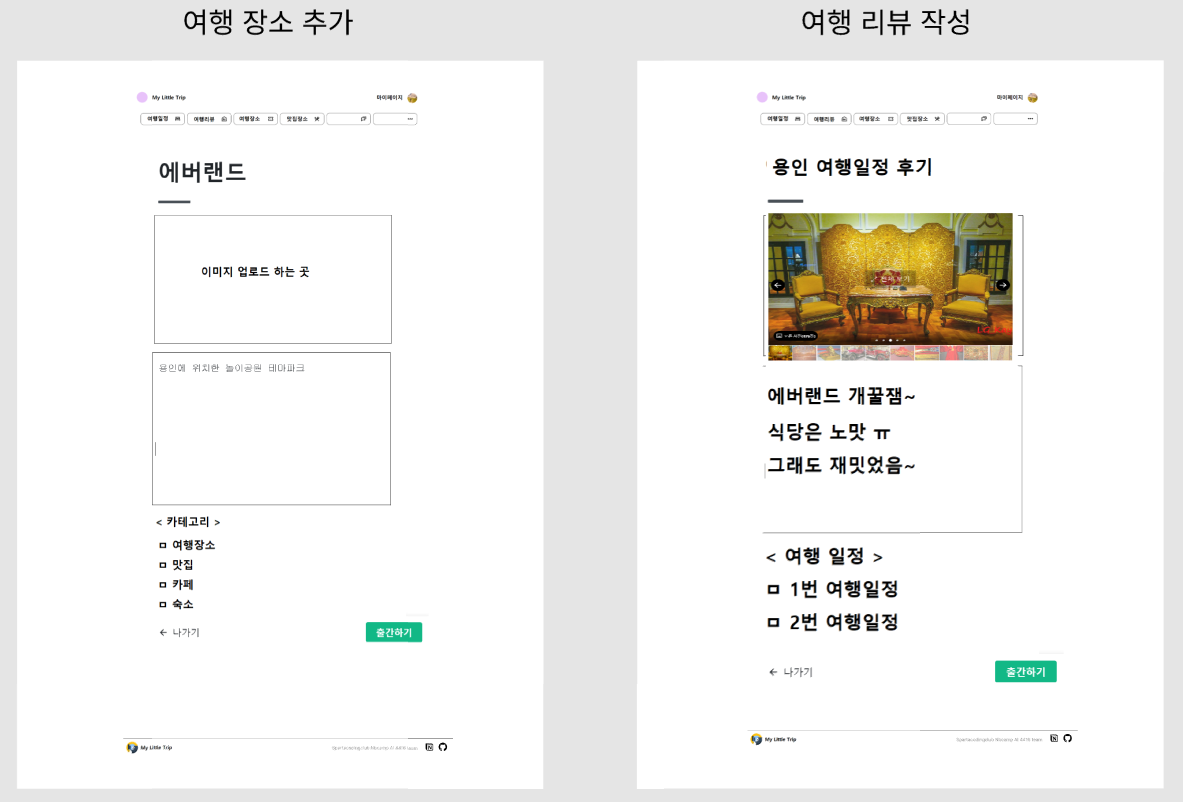Show the previous photo with the left arrow
The width and height of the screenshot is (1183, 802).
(778, 285)
